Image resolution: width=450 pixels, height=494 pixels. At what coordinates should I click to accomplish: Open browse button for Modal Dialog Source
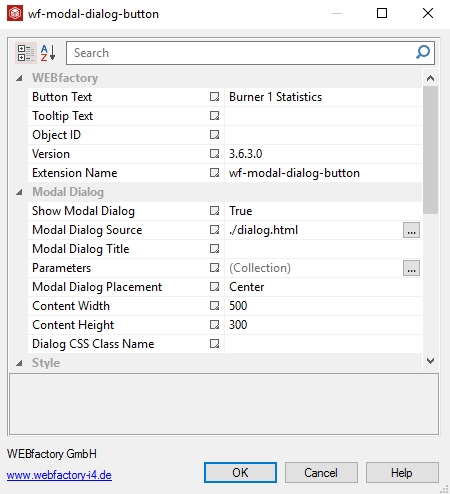tap(411, 230)
